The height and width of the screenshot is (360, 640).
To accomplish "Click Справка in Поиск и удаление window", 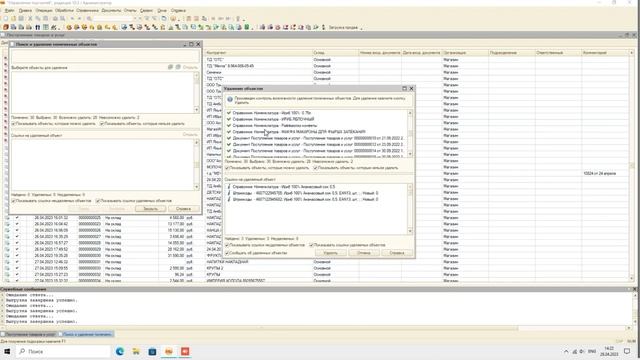I will [x=184, y=209].
